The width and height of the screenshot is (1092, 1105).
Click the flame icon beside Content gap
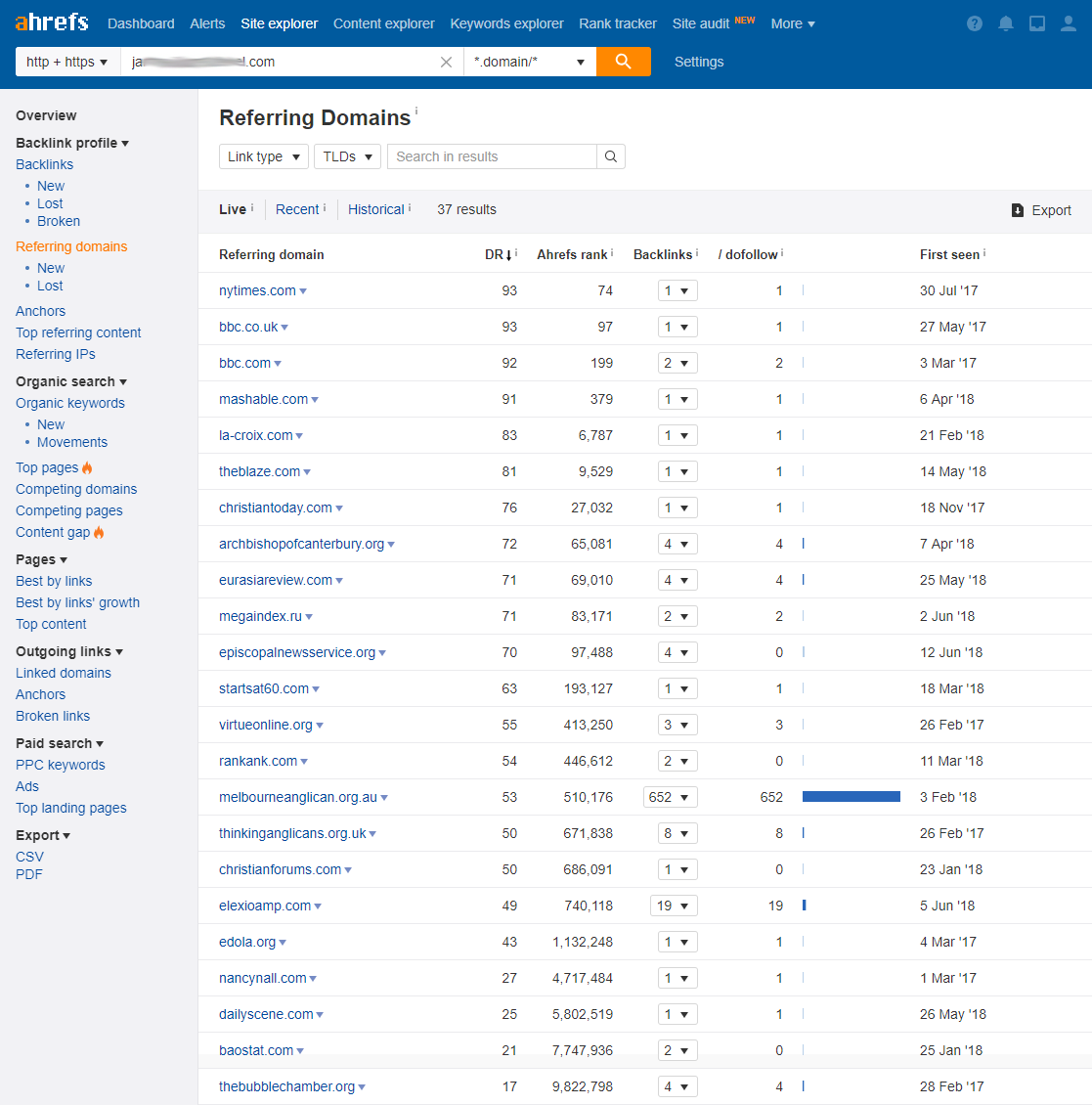[x=99, y=532]
